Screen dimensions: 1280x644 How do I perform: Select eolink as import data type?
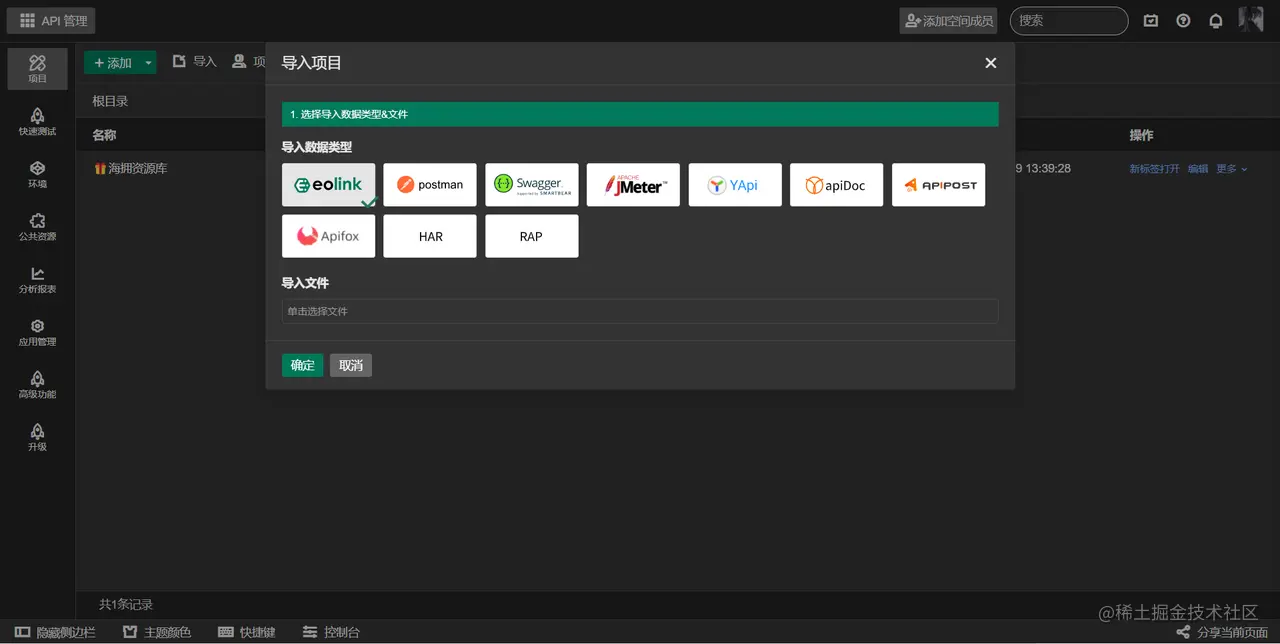click(329, 185)
